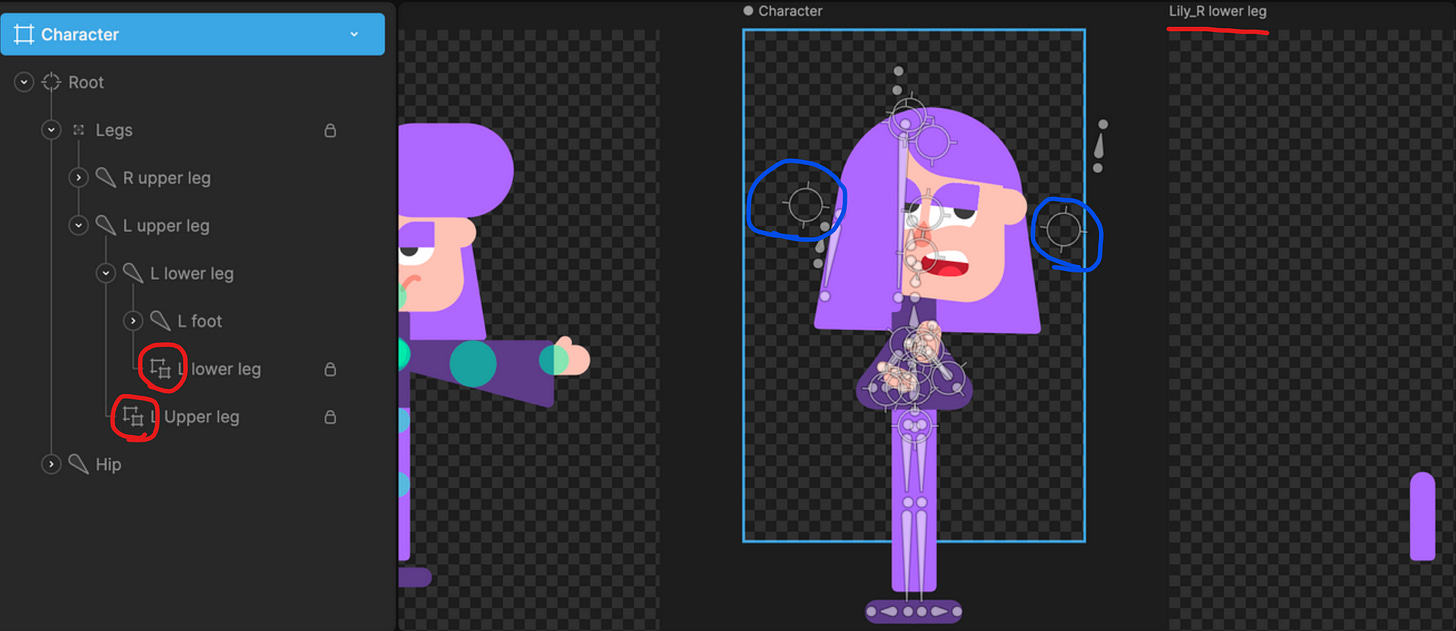
Task: Expand the R upper leg bone
Action: click(79, 178)
